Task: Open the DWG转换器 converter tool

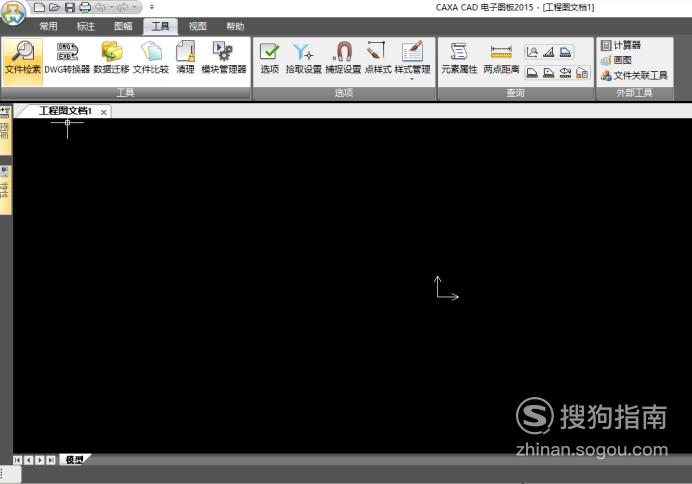Action: tap(67, 58)
